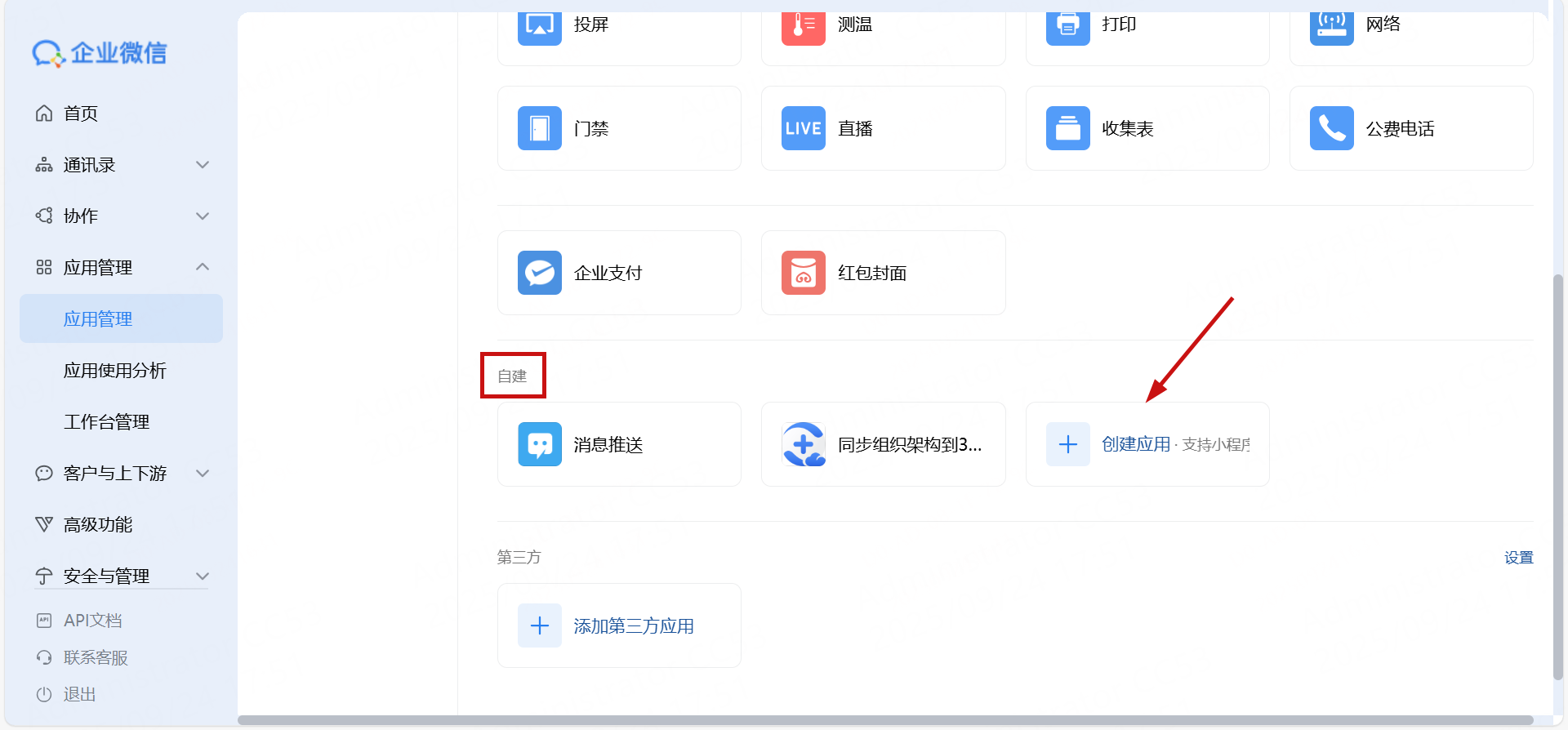Click the plus icon for 创建应用
1568x730 pixels.
pyautogui.click(x=1067, y=444)
